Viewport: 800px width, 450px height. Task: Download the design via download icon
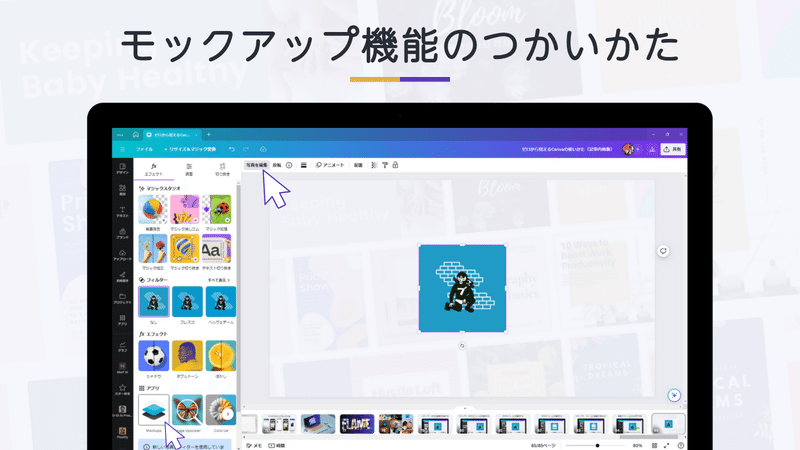pos(652,149)
